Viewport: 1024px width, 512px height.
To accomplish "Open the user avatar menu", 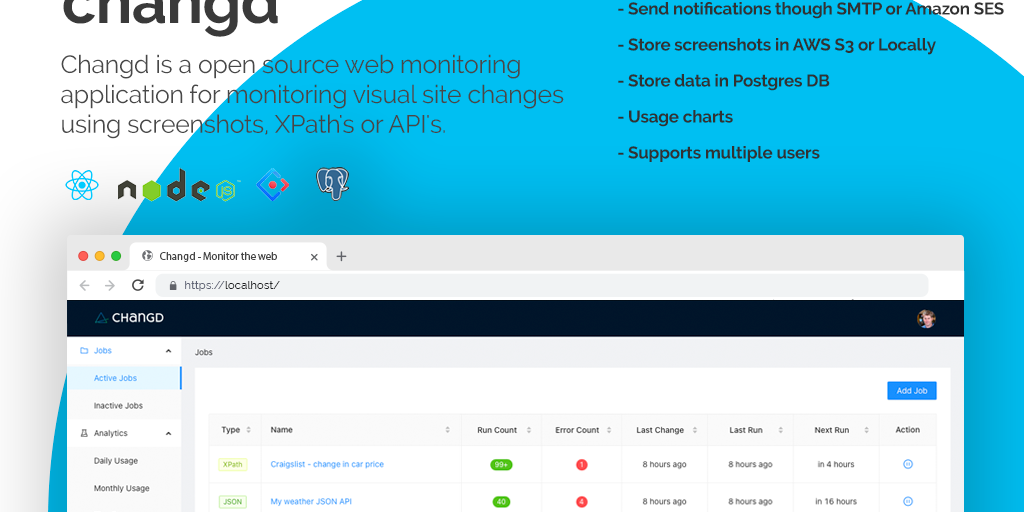I will [x=926, y=319].
